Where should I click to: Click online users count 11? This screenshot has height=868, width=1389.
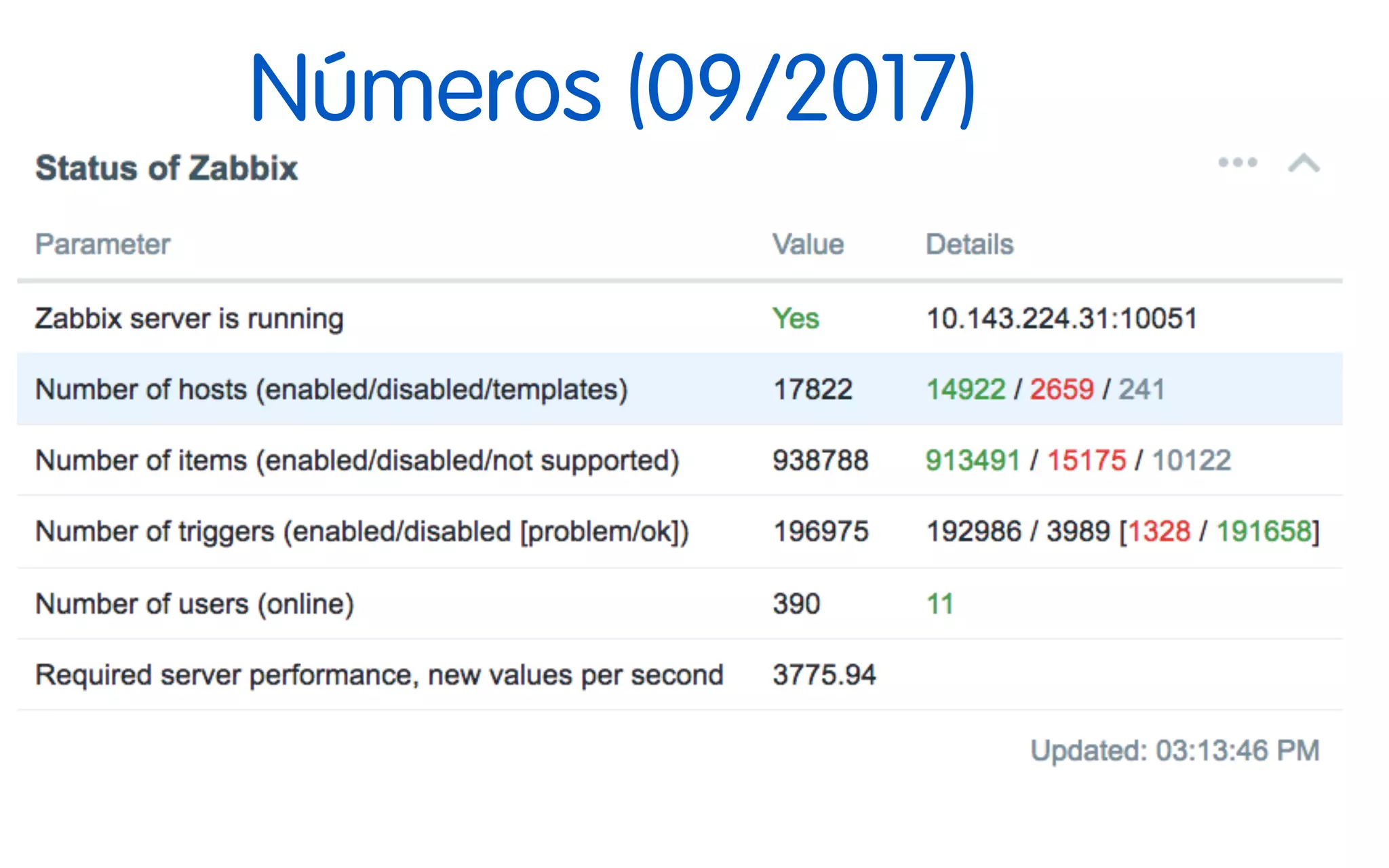[x=940, y=604]
